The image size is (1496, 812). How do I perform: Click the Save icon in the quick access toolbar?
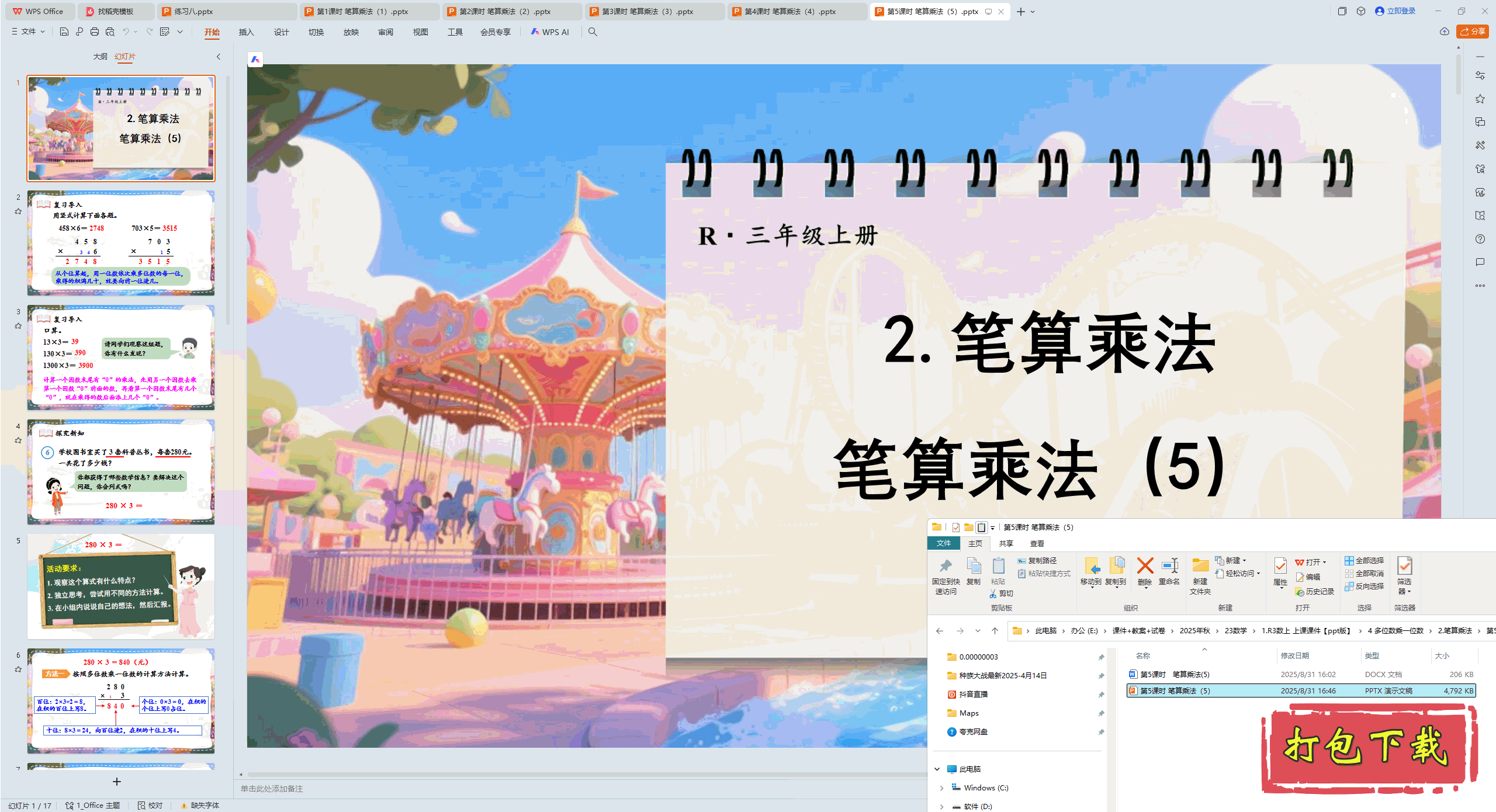coord(64,32)
